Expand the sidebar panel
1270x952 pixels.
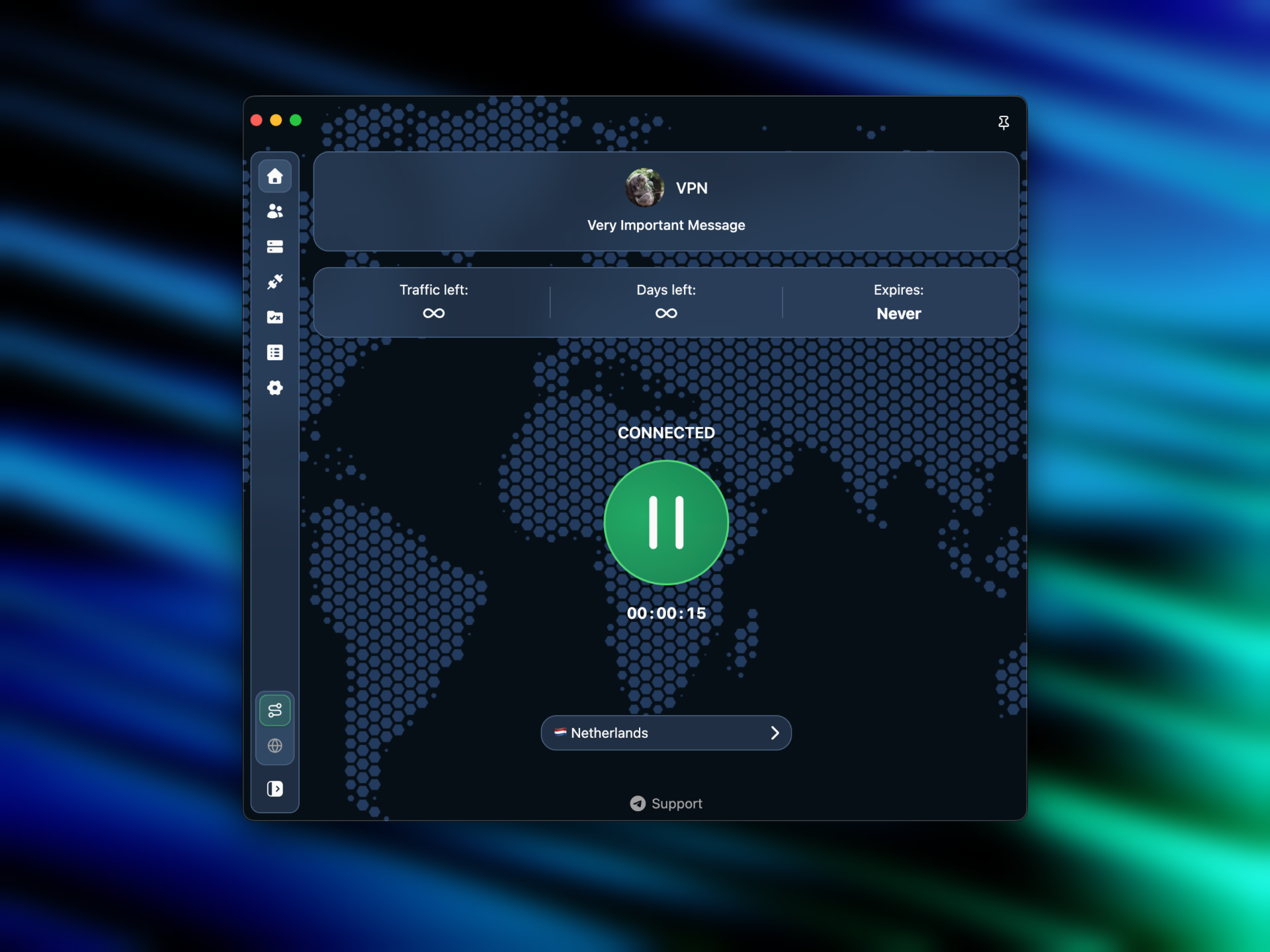[x=275, y=789]
